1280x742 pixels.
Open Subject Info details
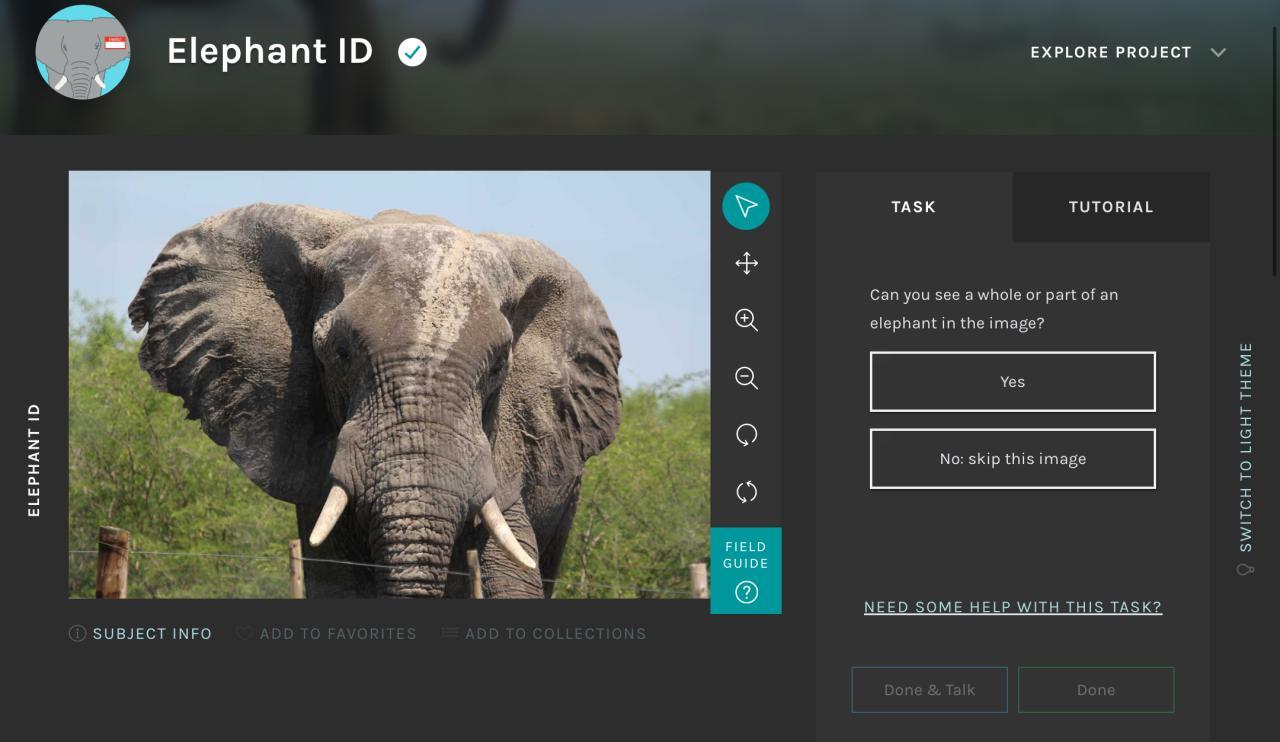tap(141, 634)
